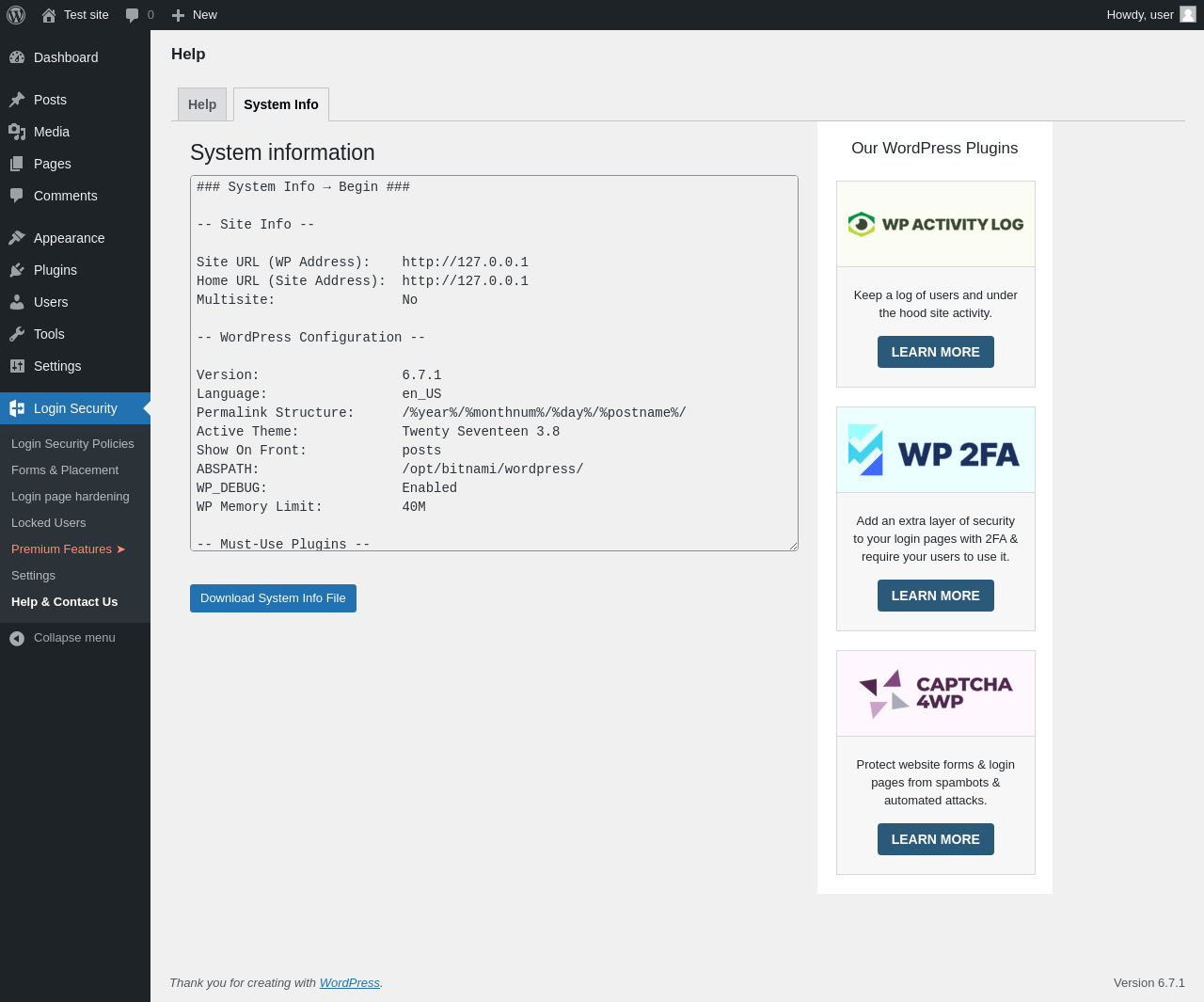Open the Posts menu item
This screenshot has height=1002, width=1204.
coord(75,100)
